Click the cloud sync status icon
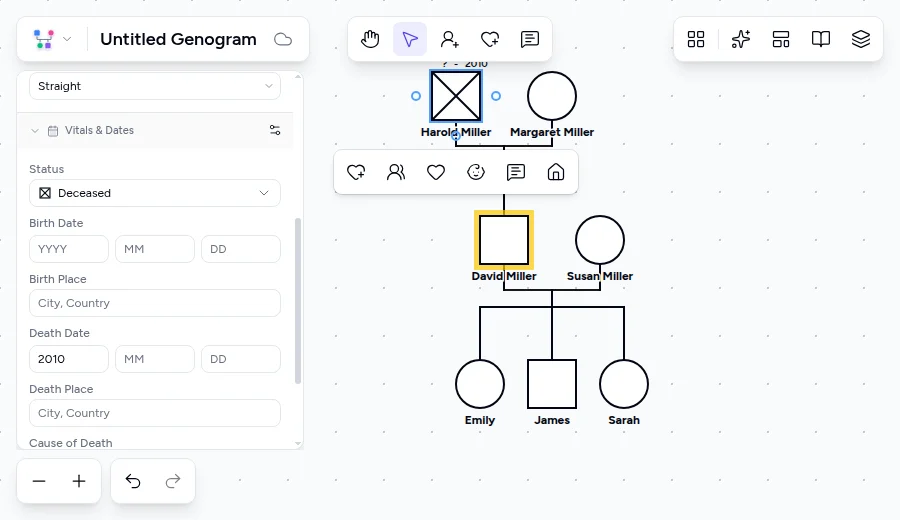 [282, 39]
